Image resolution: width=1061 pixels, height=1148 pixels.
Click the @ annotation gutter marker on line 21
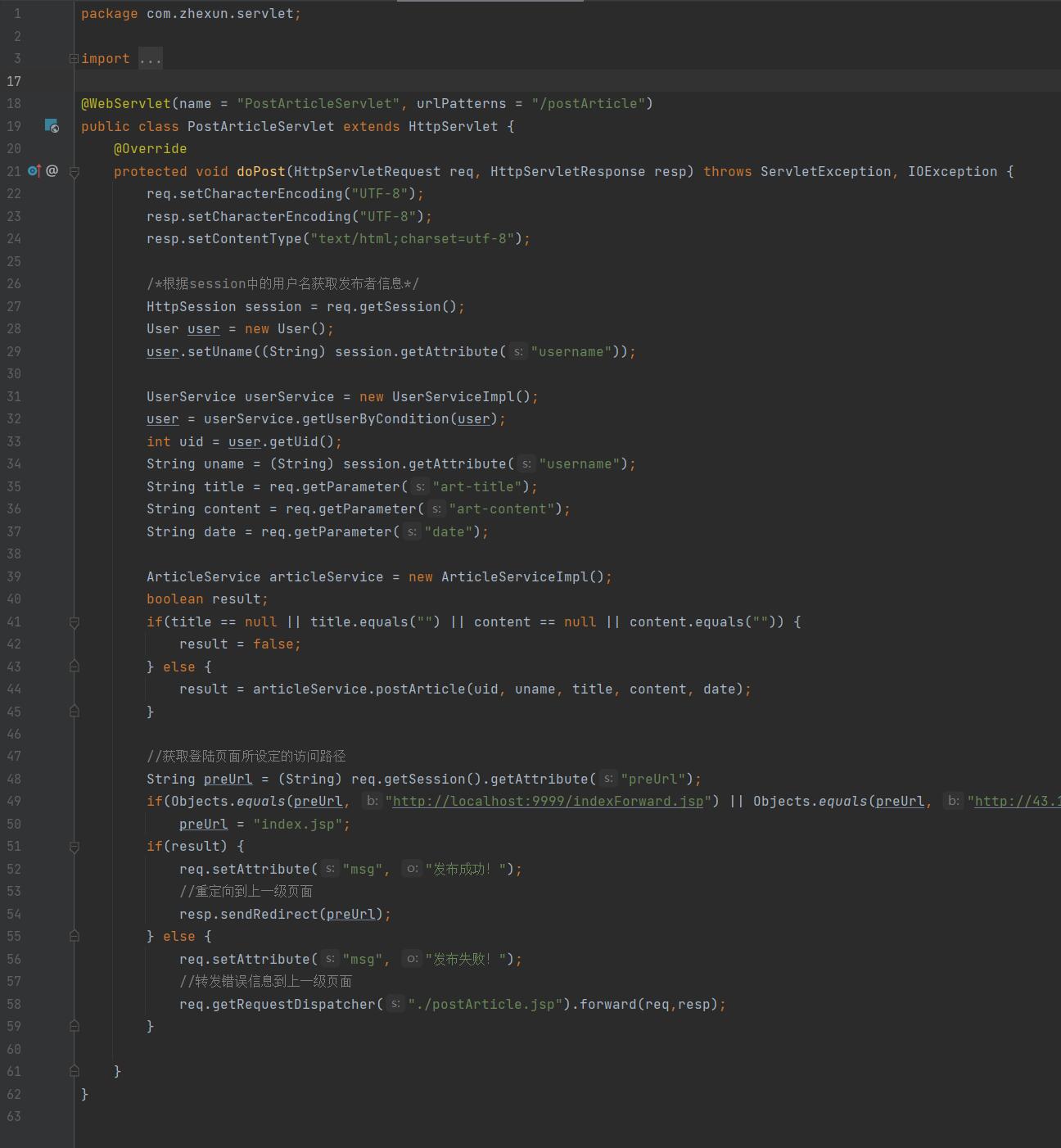click(x=52, y=171)
